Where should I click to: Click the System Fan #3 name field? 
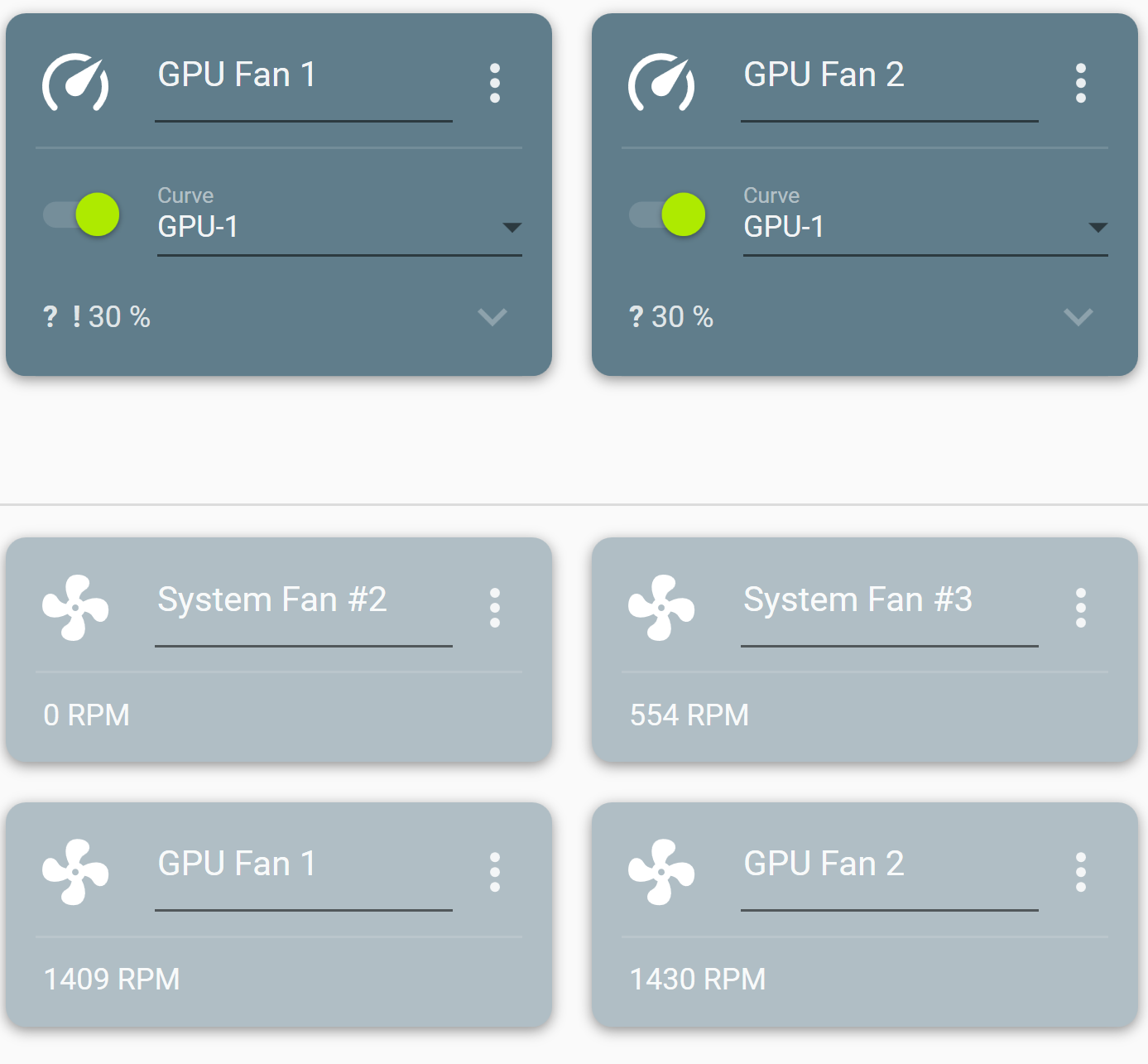[x=889, y=600]
